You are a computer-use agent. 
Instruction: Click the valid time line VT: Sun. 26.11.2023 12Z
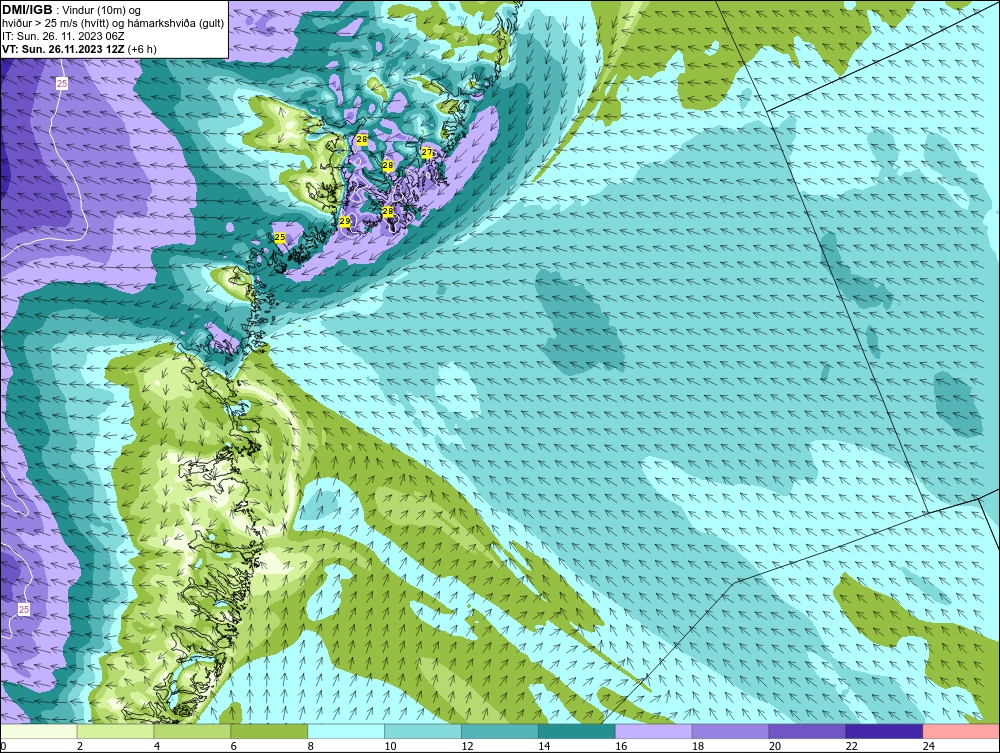click(x=63, y=49)
